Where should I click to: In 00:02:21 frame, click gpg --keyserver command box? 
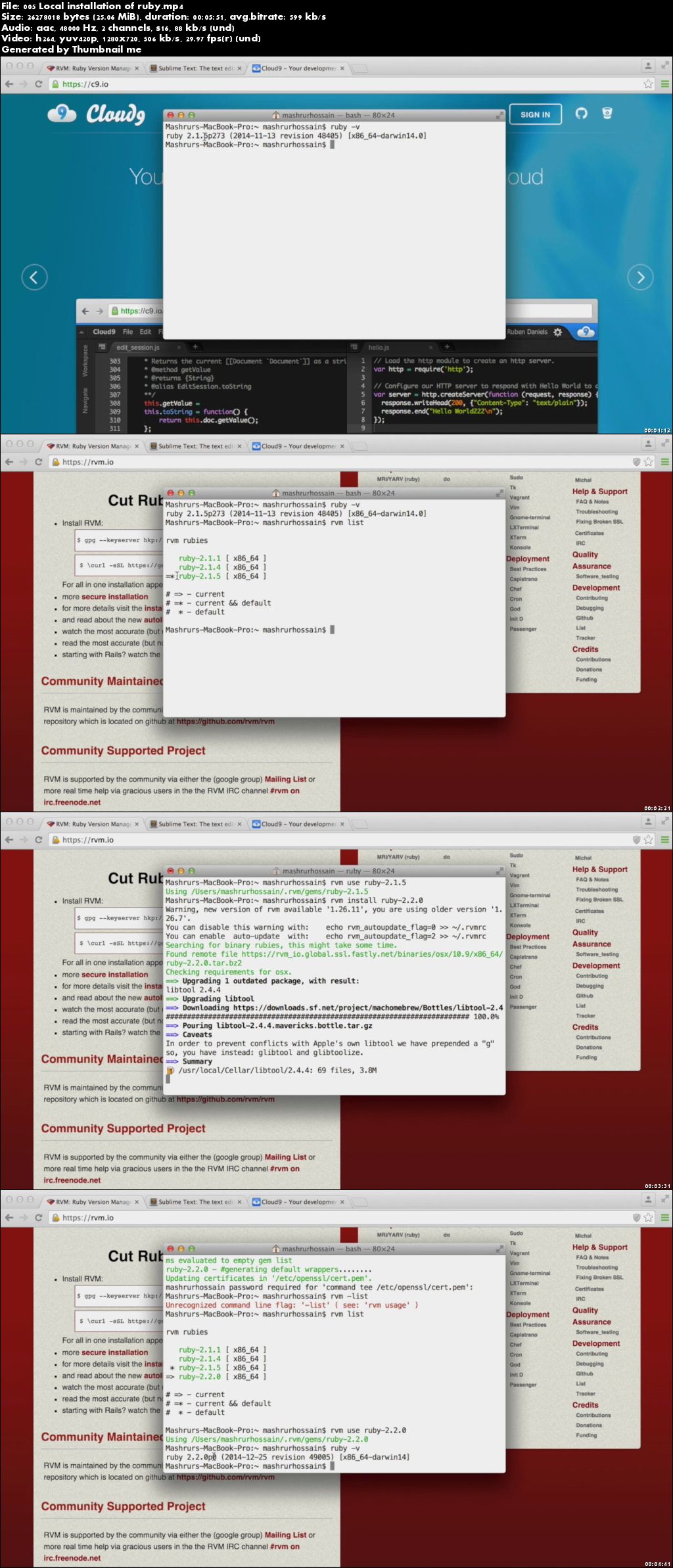coord(119,540)
